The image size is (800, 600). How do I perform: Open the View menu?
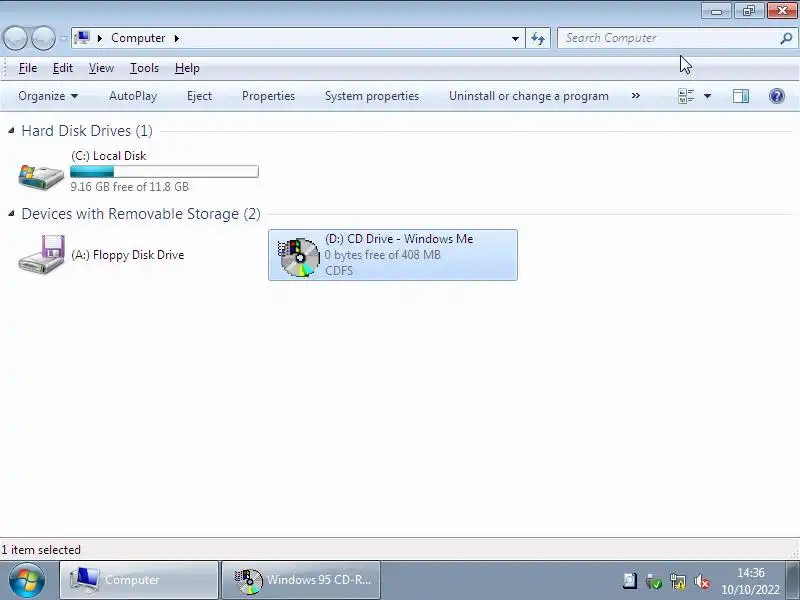101,68
